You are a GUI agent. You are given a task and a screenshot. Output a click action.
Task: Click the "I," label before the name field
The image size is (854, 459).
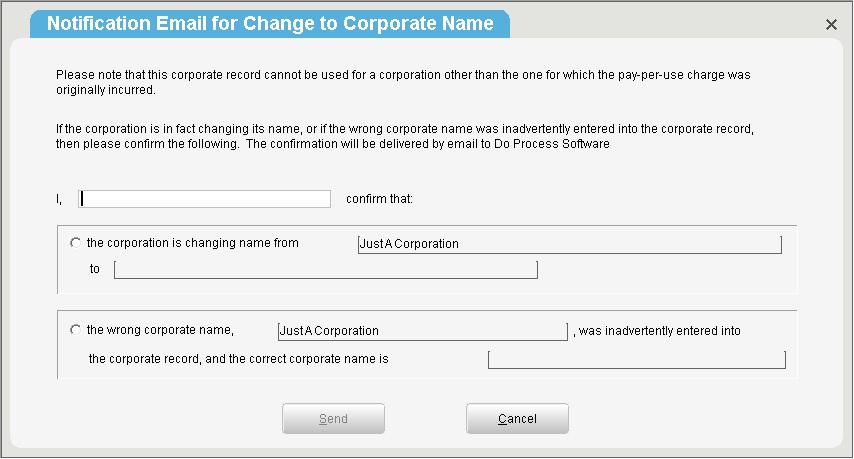click(59, 199)
